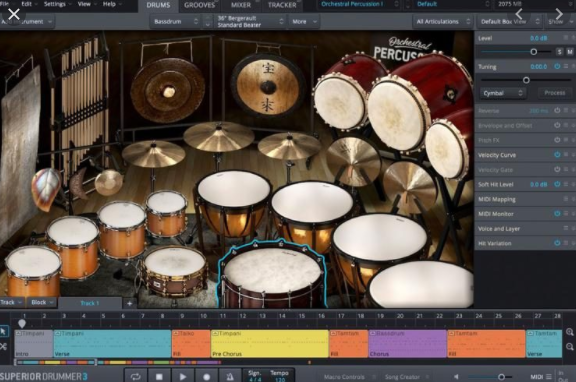Open the Help menu
The width and height of the screenshot is (576, 382).
(112, 4)
